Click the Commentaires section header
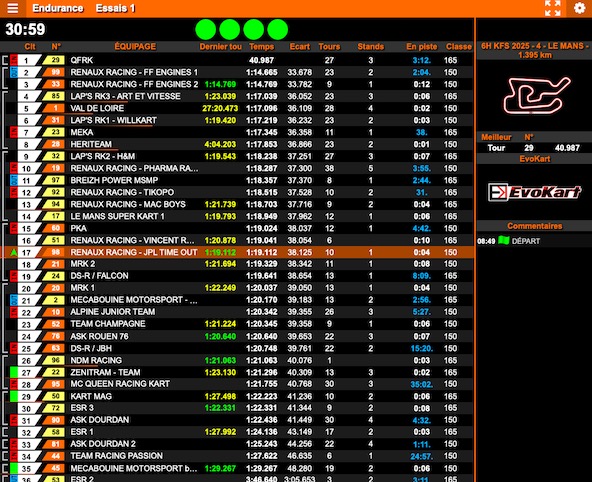Image resolution: width=592 pixels, height=482 pixels. coord(535,226)
